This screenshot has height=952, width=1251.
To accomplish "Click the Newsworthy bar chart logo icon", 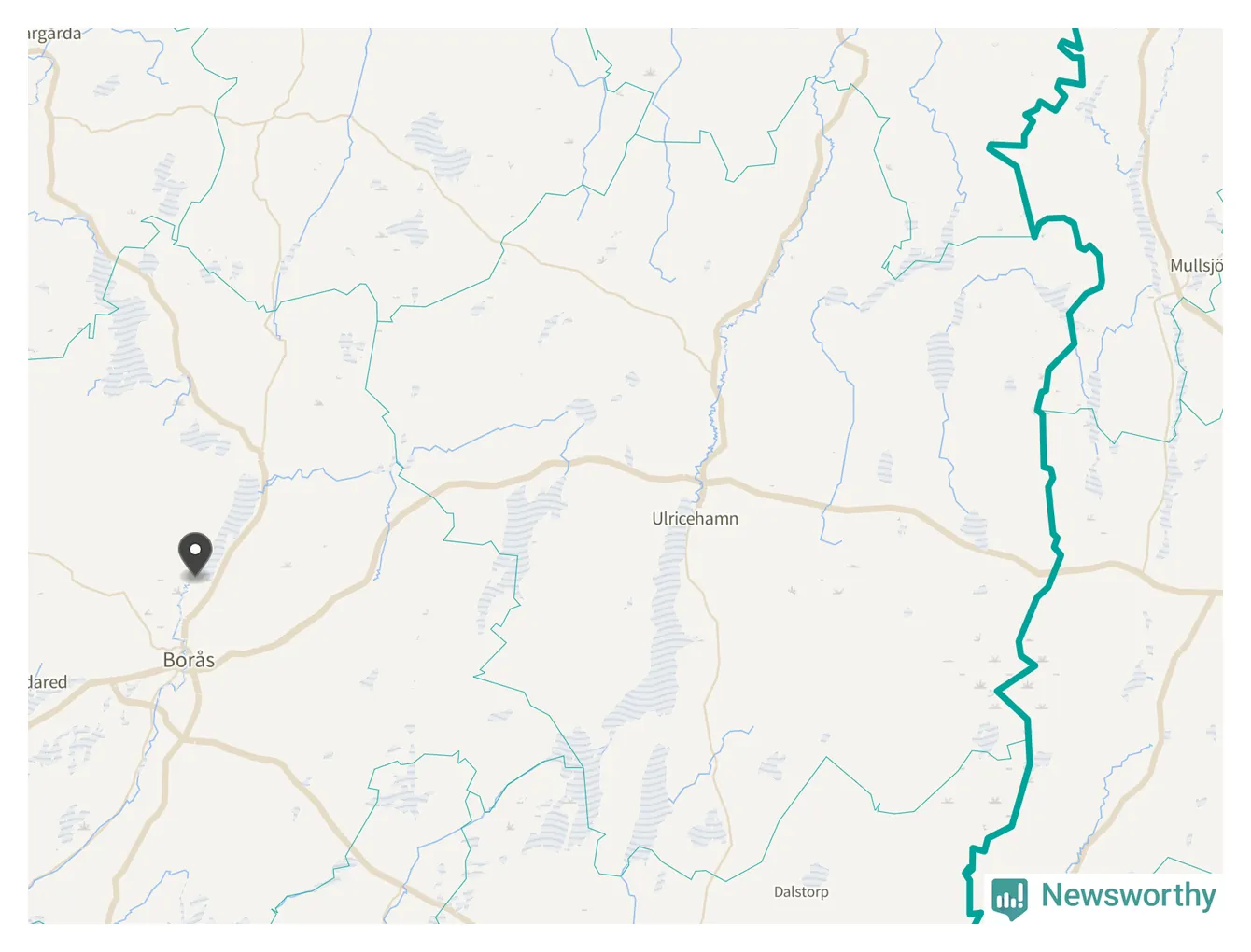I will pyautogui.click(x=1009, y=898).
